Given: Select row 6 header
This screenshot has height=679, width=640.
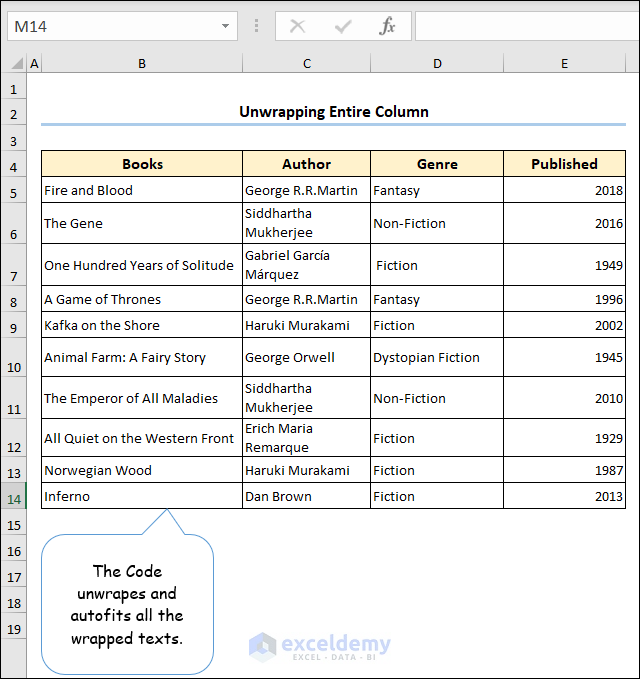Looking at the screenshot, I should [13, 223].
